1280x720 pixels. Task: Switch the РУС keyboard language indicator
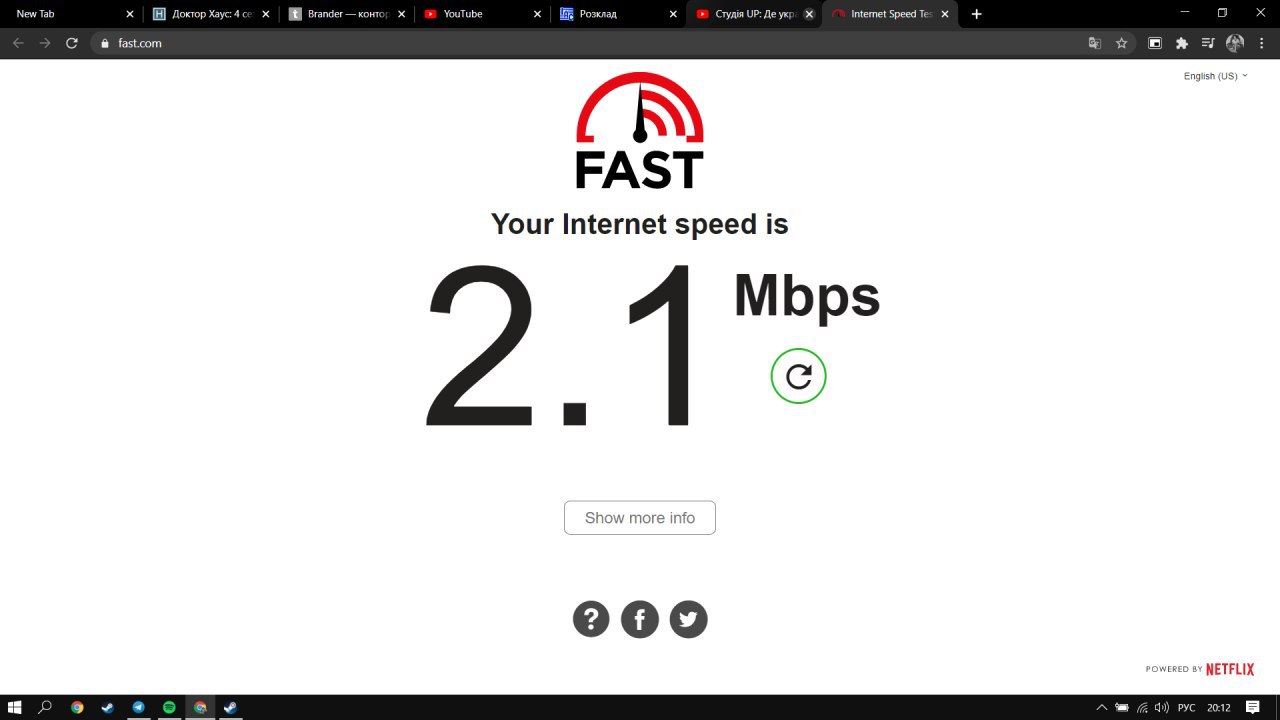point(1187,707)
